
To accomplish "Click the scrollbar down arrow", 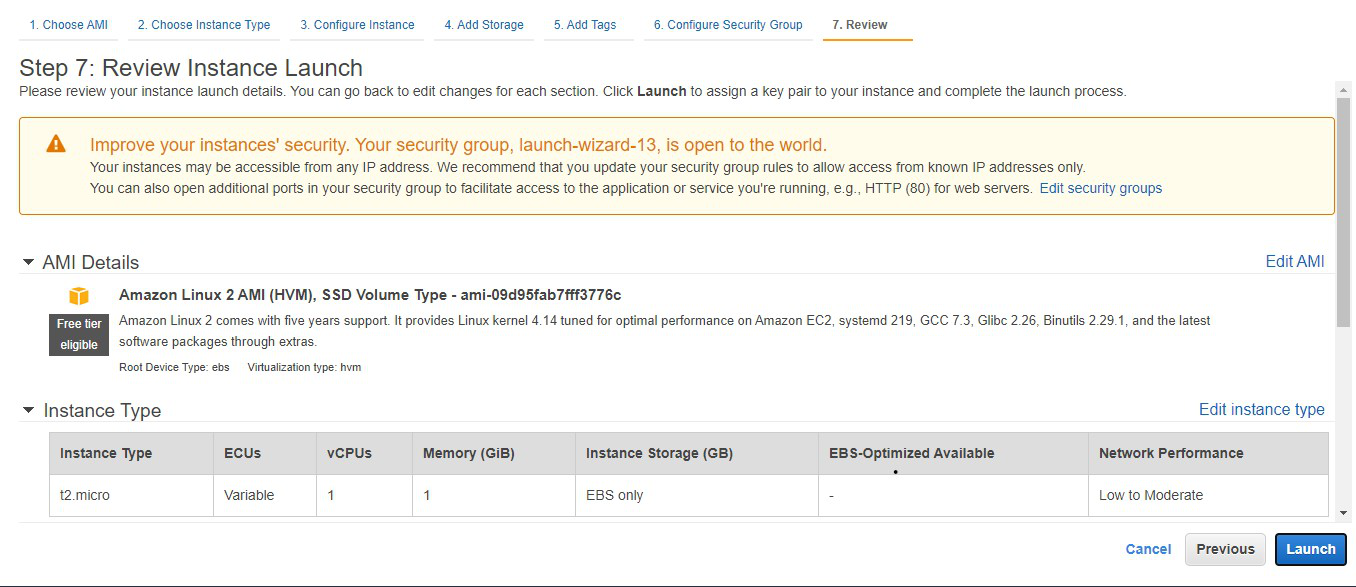I will (x=1343, y=513).
